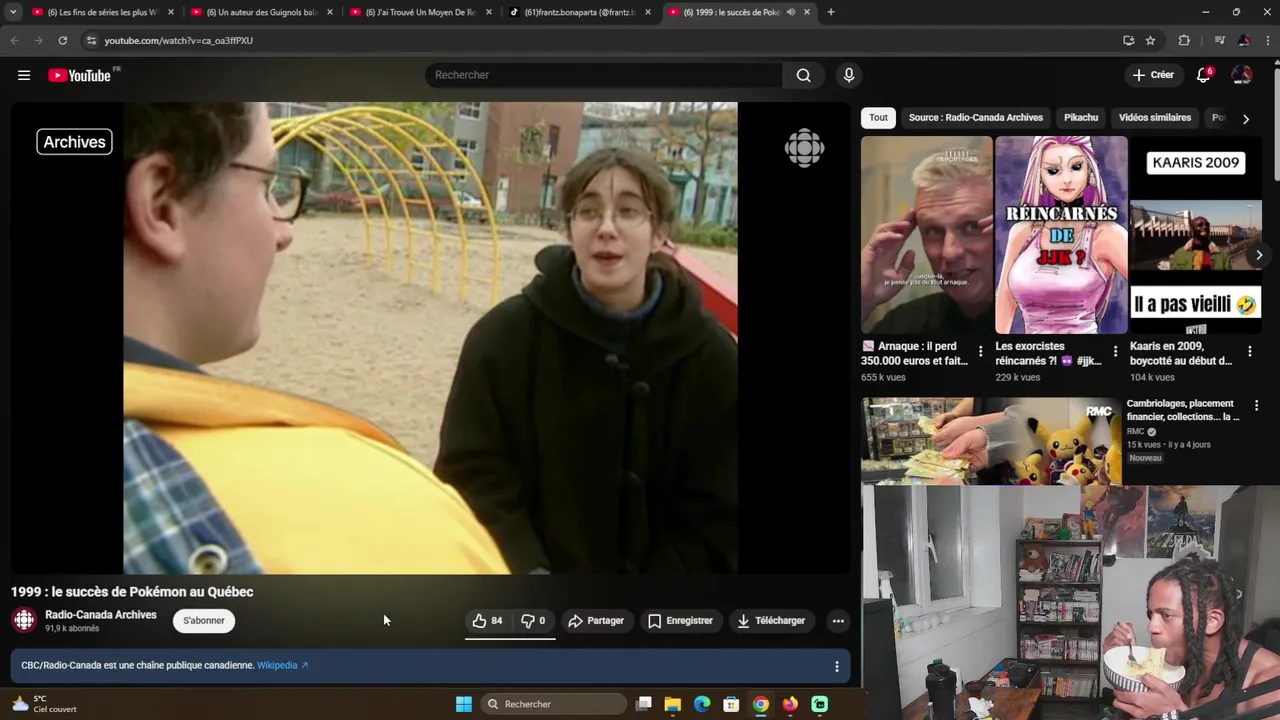Click the Créer button
1280x720 pixels.
click(1153, 75)
